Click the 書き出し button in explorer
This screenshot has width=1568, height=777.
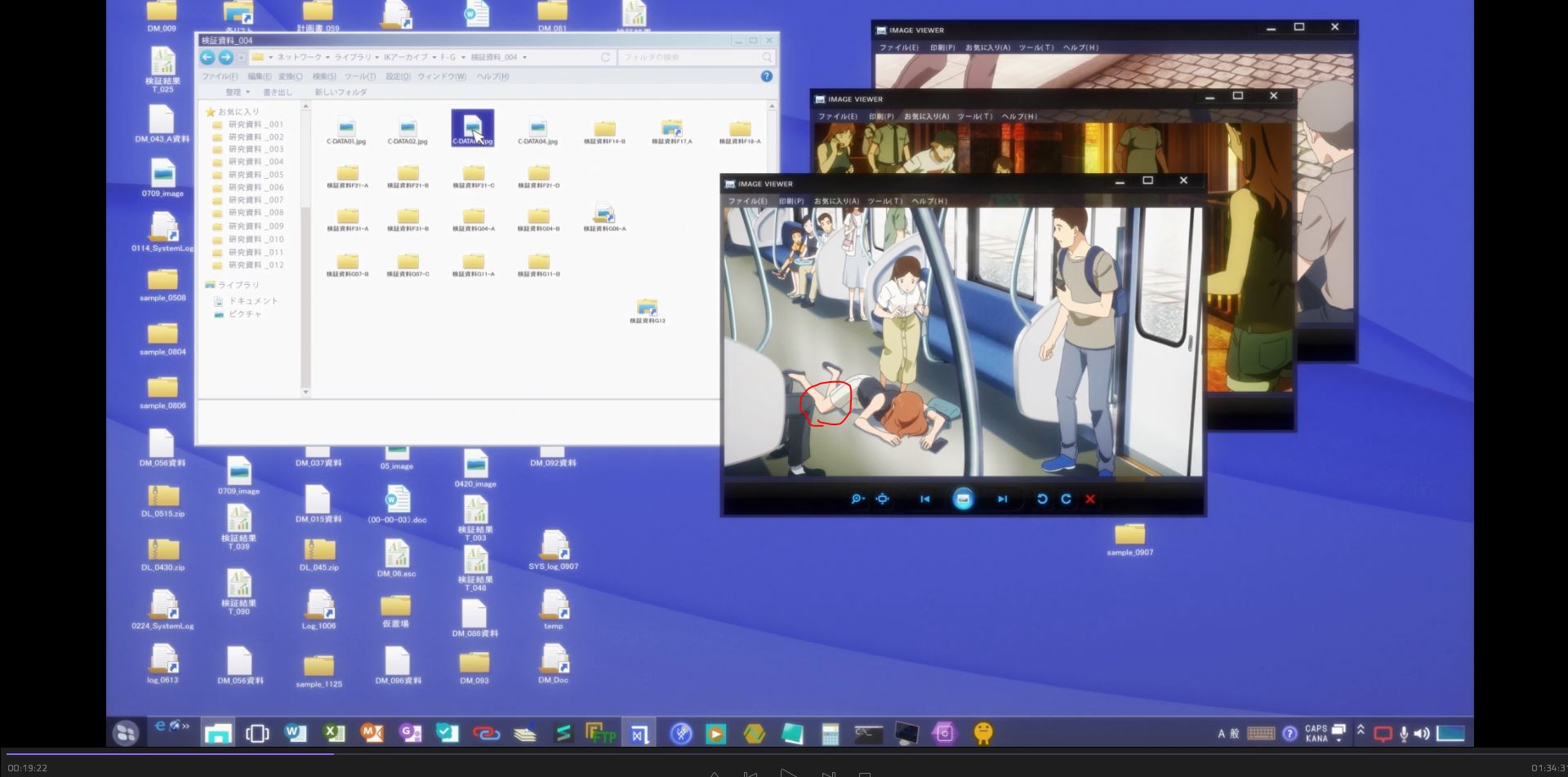click(278, 92)
